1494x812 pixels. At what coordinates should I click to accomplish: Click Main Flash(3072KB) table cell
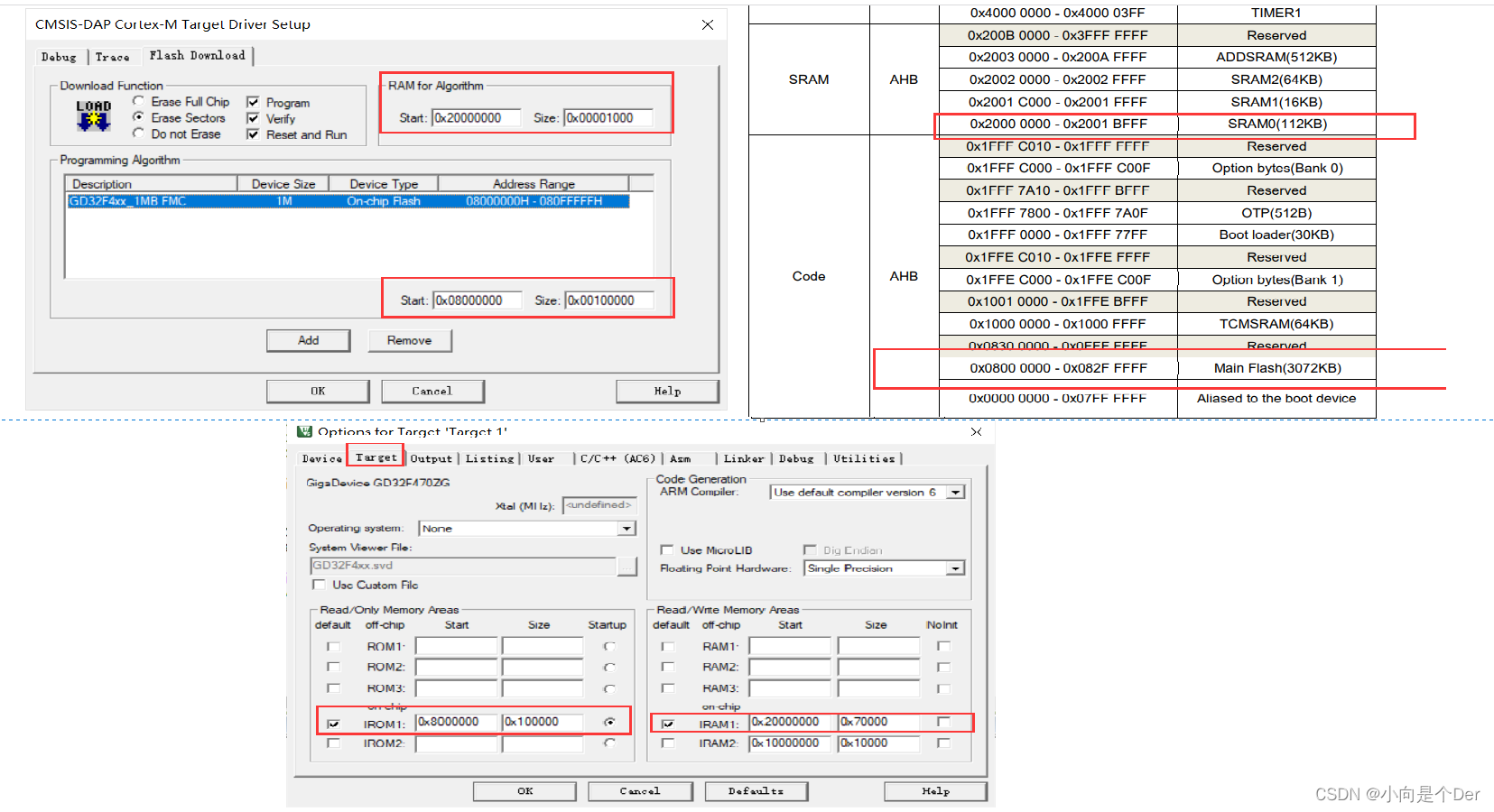(1276, 368)
